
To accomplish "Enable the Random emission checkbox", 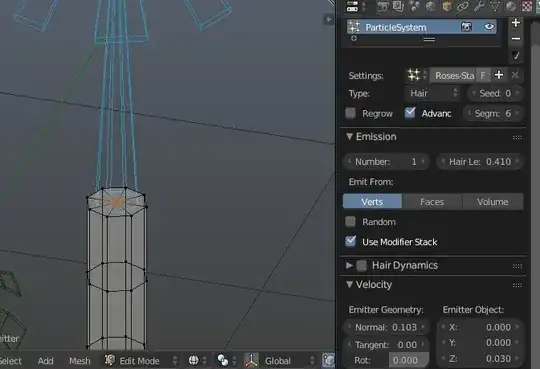I will pos(350,222).
